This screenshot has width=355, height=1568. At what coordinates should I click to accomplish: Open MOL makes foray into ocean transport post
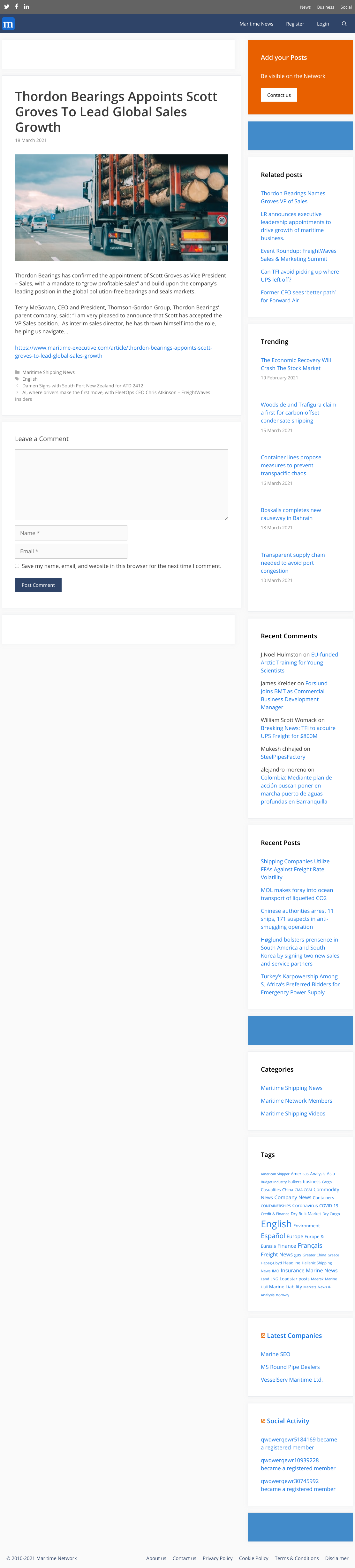(x=297, y=894)
